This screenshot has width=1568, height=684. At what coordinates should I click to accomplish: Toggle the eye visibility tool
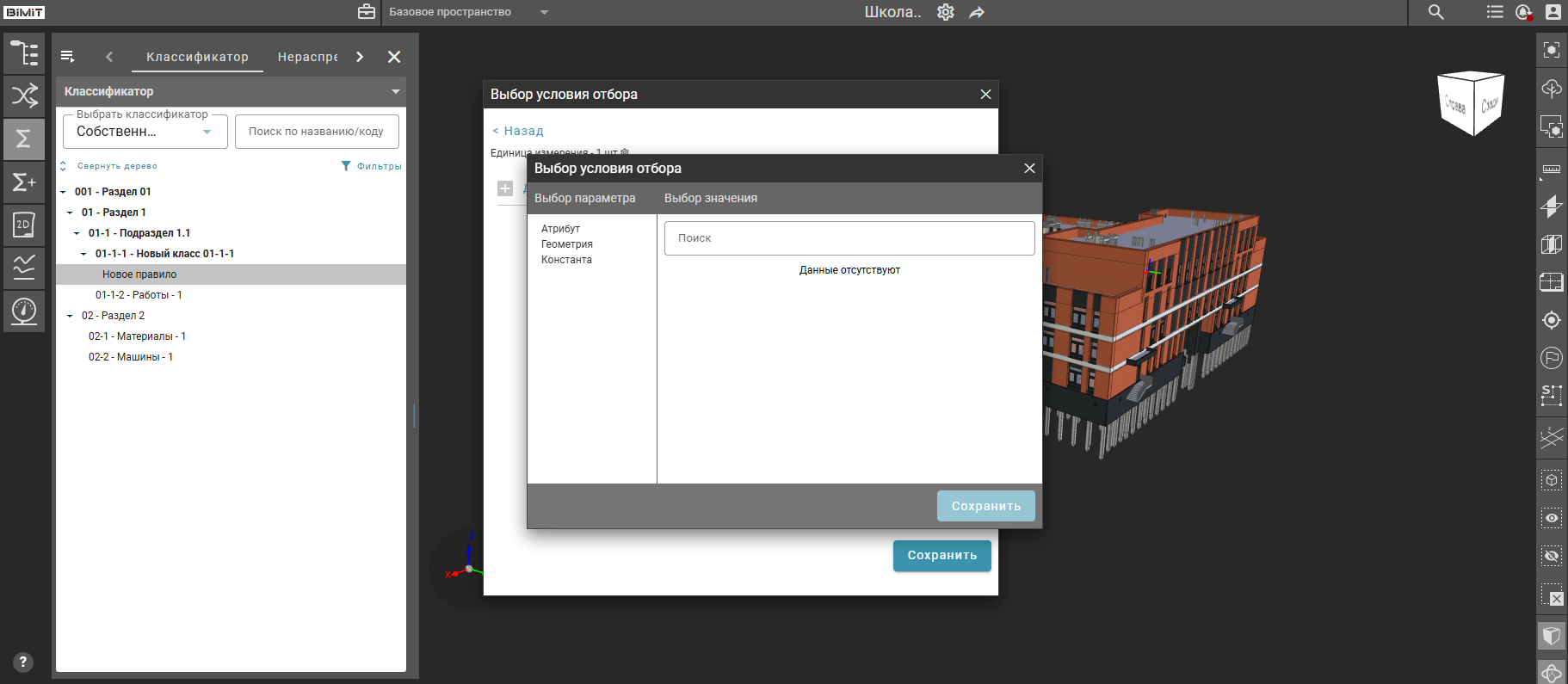tap(1552, 518)
